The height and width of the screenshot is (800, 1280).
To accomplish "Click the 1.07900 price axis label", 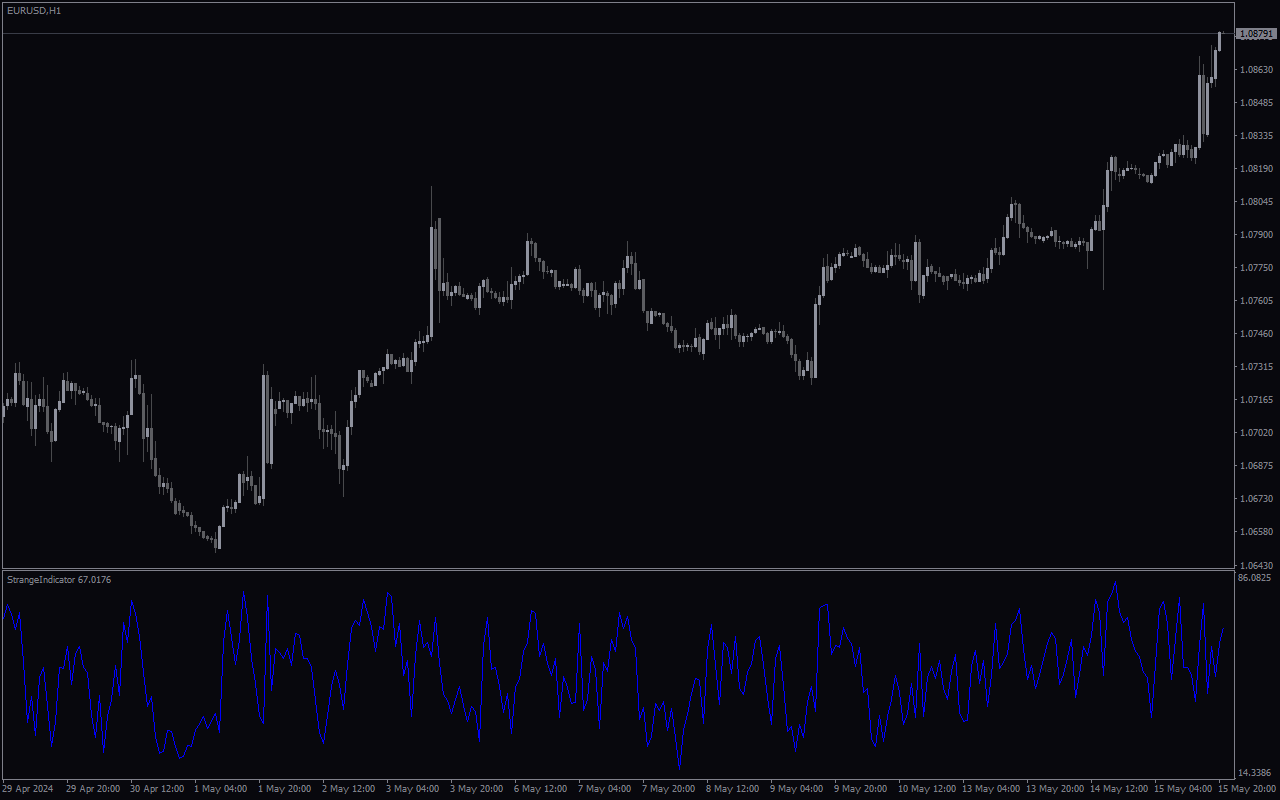I will [1256, 235].
